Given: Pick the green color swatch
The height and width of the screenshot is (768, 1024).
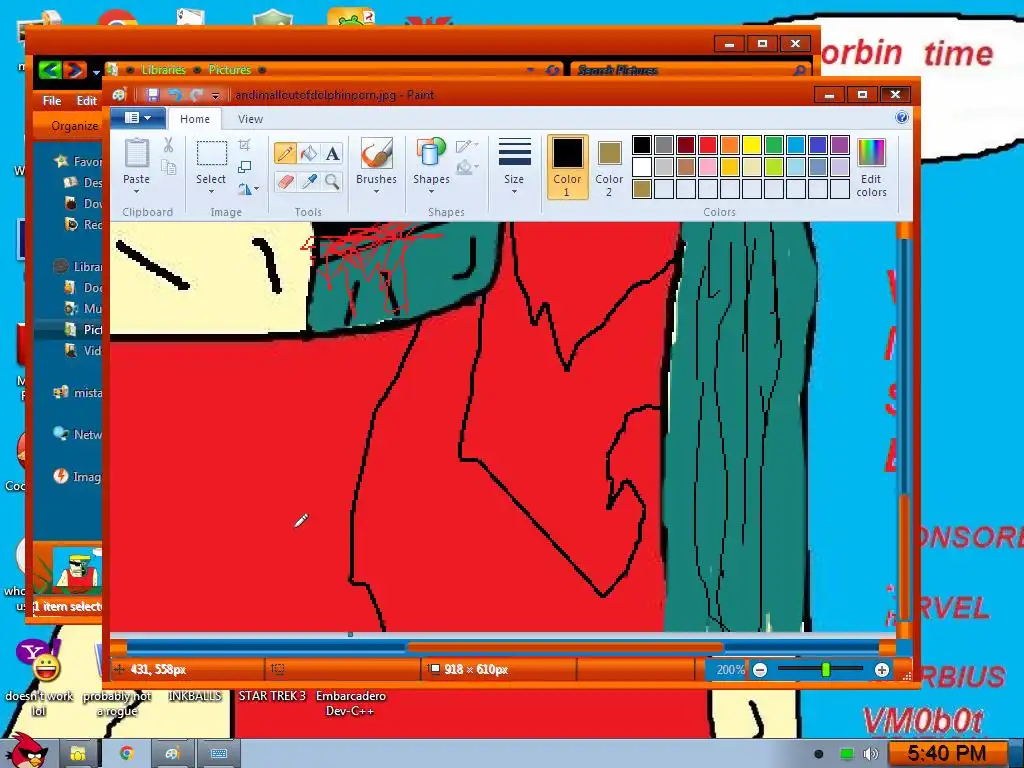Looking at the screenshot, I should (x=774, y=145).
